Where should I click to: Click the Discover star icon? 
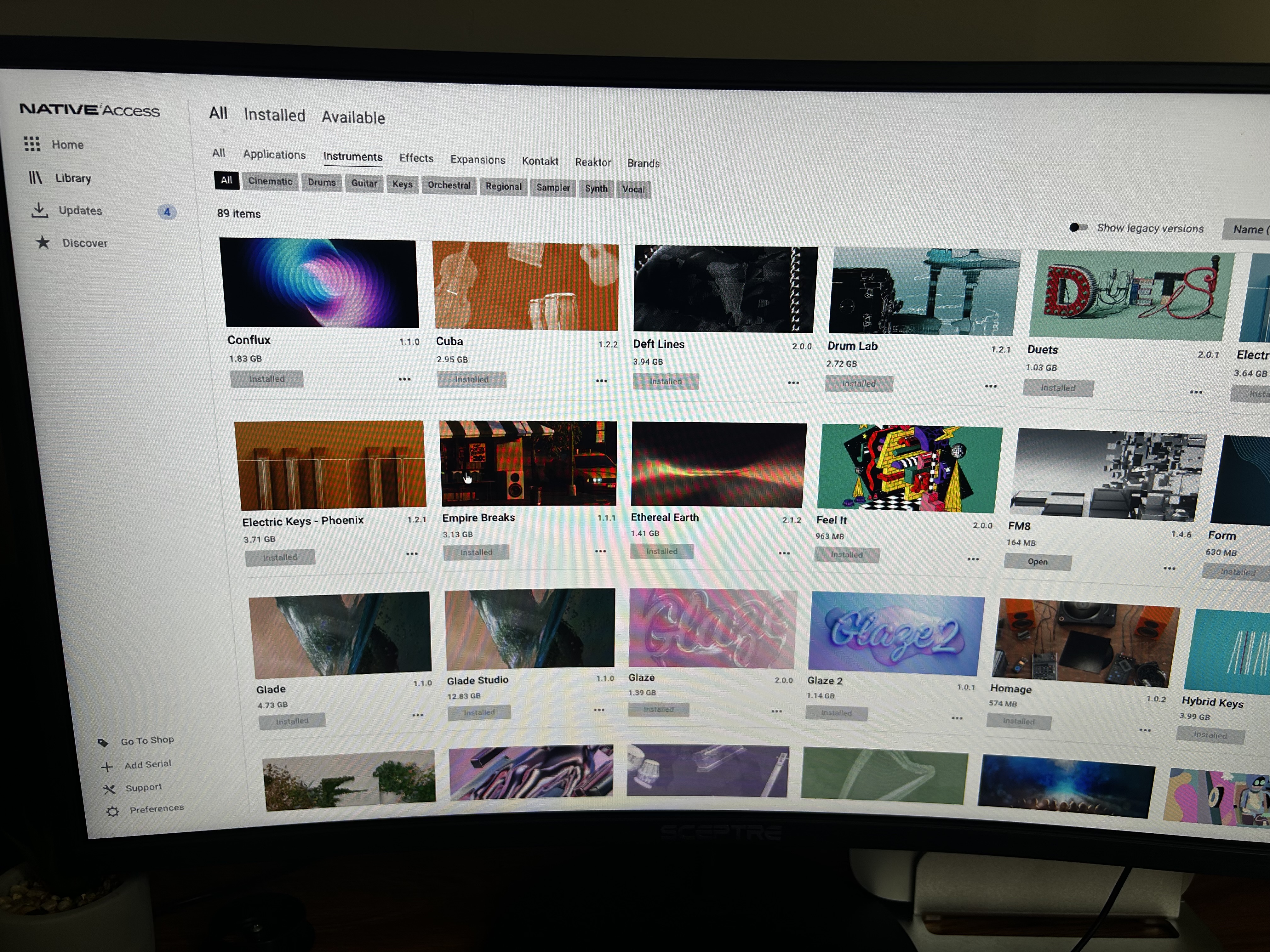[x=43, y=242]
